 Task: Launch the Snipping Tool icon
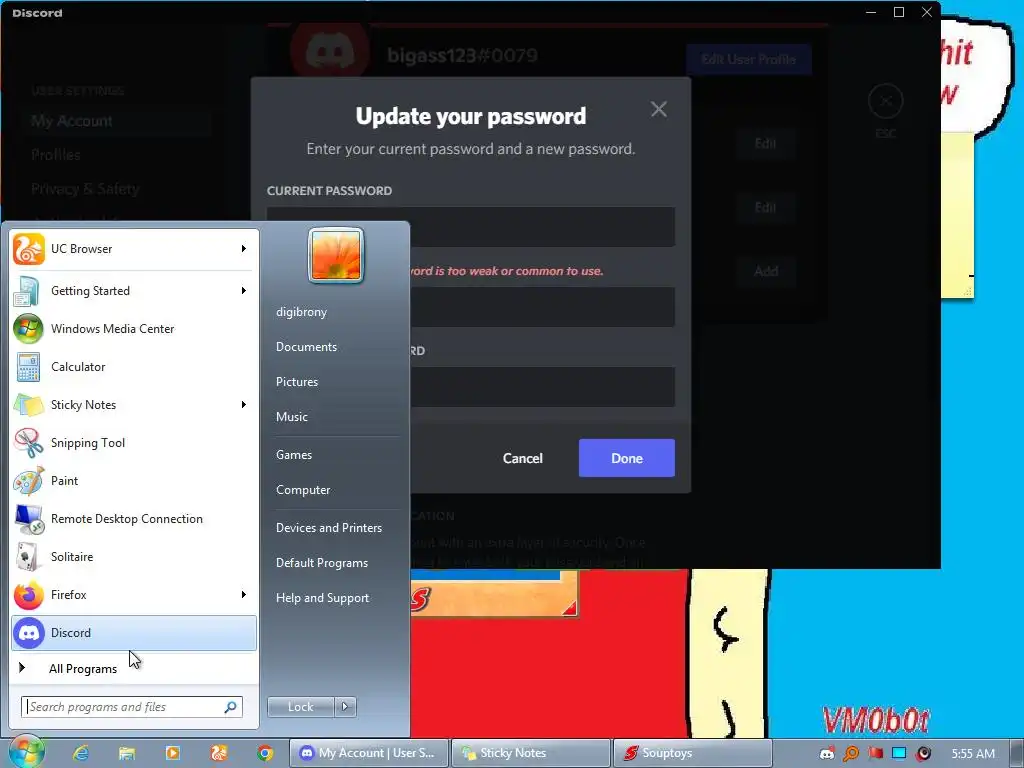click(x=29, y=443)
